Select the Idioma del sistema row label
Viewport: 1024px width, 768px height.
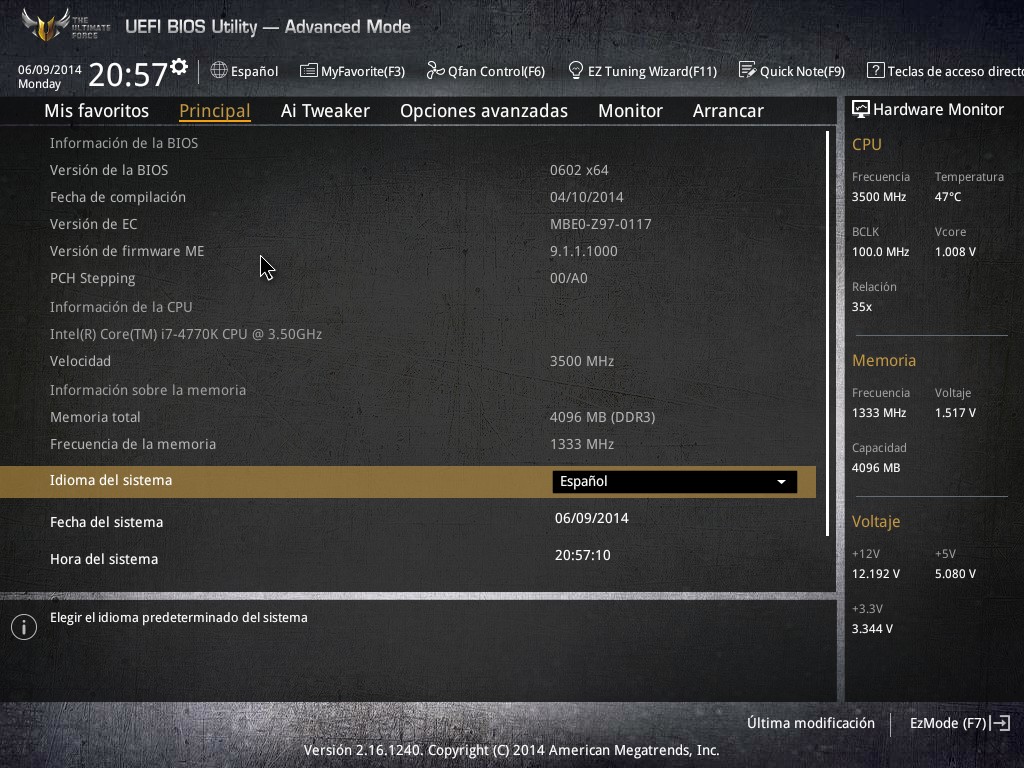tap(111, 480)
